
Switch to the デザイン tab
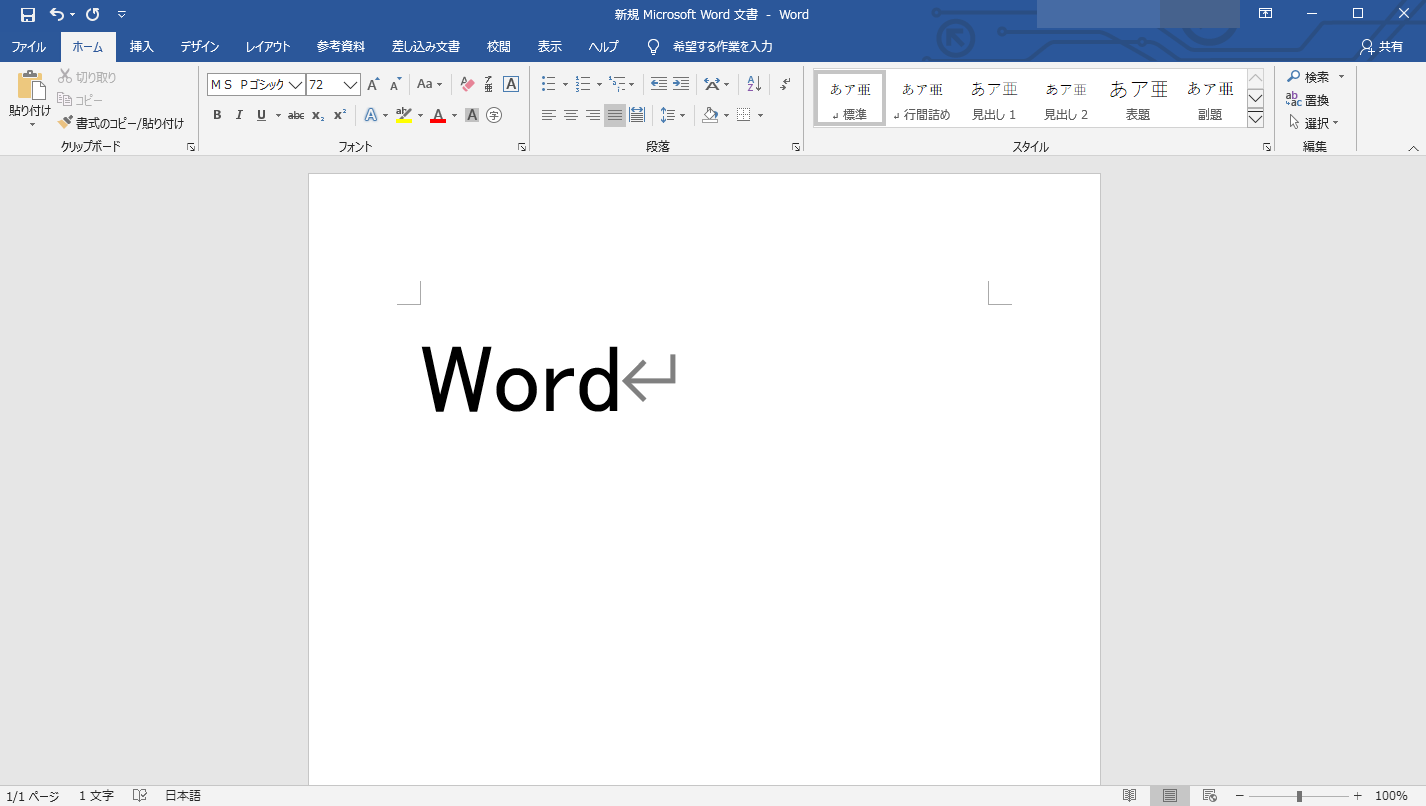click(200, 47)
